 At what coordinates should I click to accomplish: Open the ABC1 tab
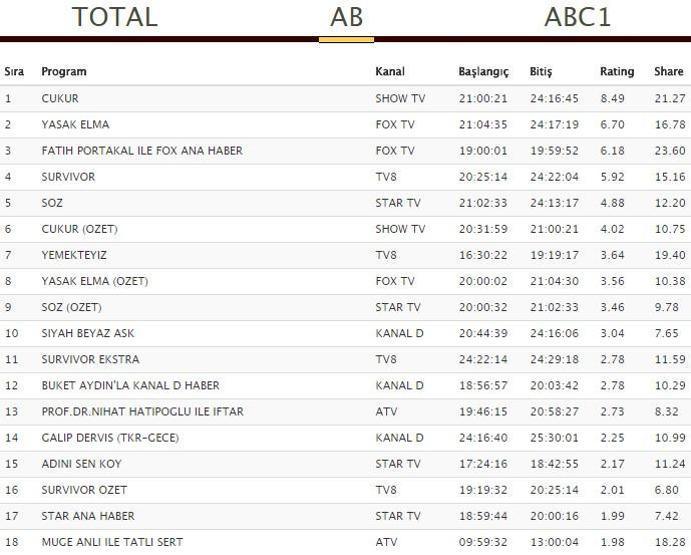577,17
